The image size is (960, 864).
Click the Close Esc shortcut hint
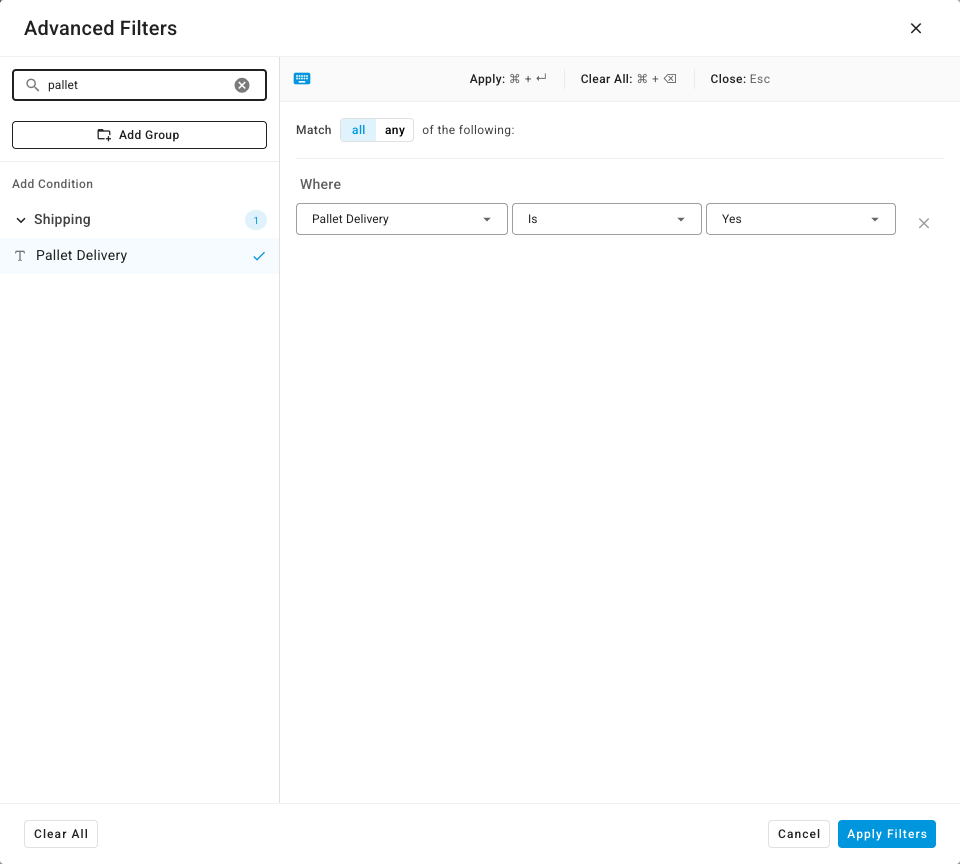tap(740, 79)
